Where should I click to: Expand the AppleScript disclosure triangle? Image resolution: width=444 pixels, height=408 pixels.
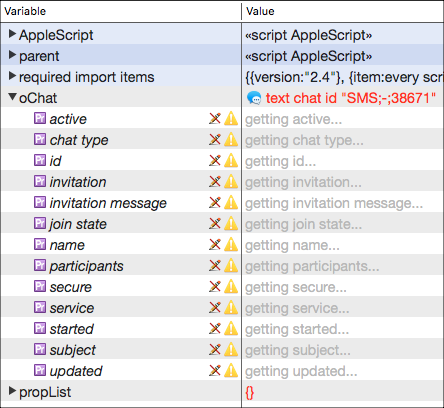pyautogui.click(x=12, y=34)
